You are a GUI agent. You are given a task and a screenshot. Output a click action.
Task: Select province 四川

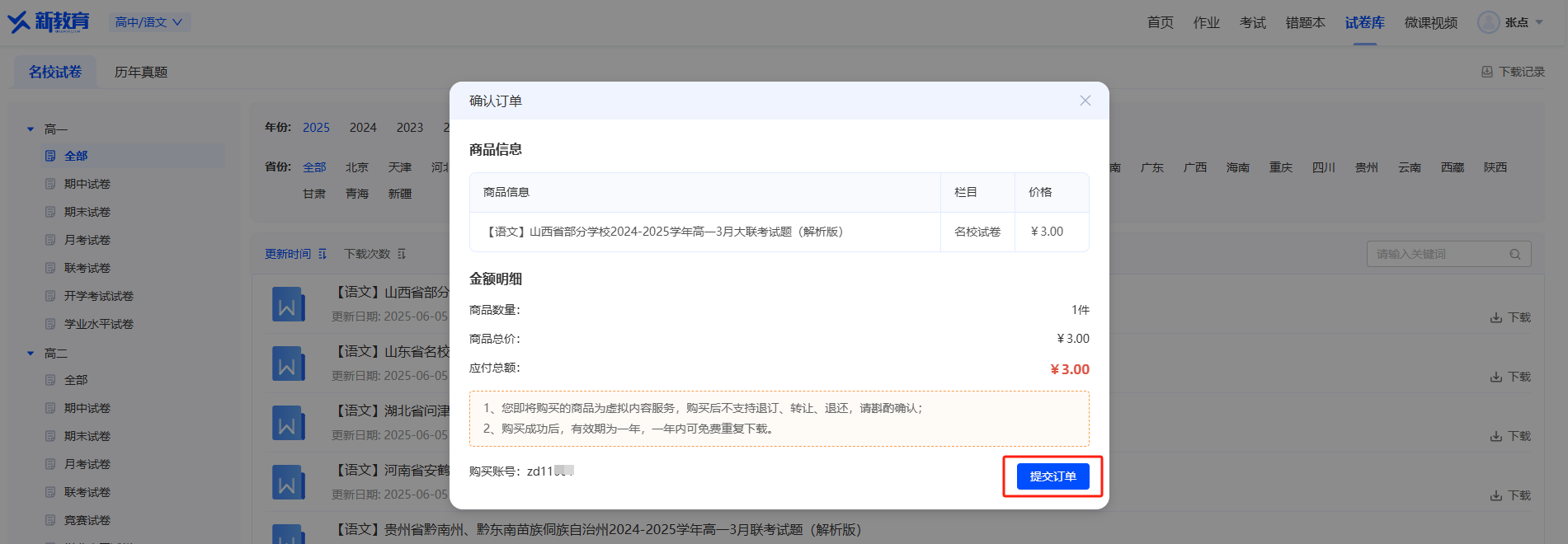[x=1324, y=167]
